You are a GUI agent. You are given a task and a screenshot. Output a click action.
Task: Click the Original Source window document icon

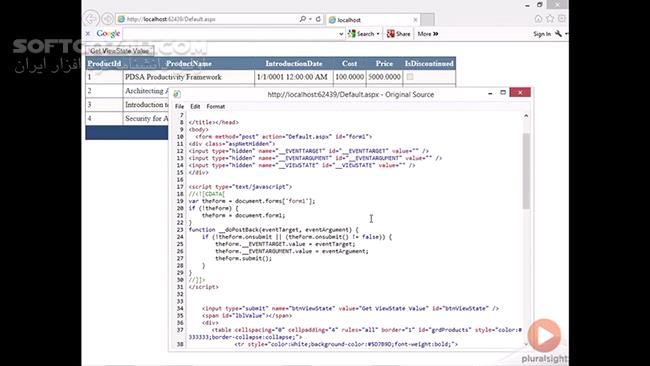(x=177, y=95)
